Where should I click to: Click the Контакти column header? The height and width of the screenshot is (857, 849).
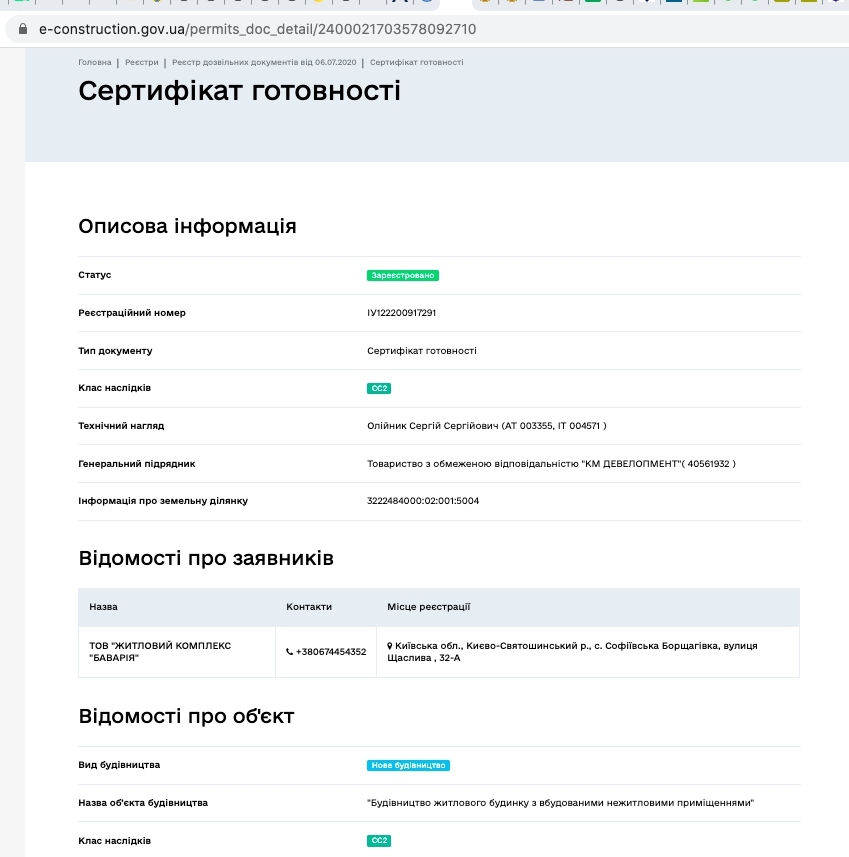[x=309, y=607]
